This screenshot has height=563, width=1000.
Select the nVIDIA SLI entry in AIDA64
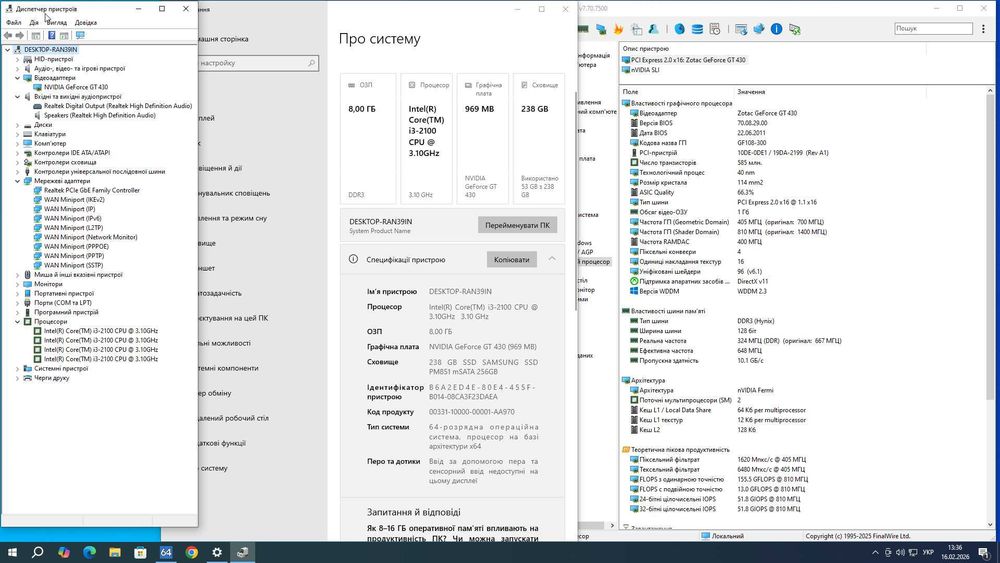pyautogui.click(x=645, y=70)
